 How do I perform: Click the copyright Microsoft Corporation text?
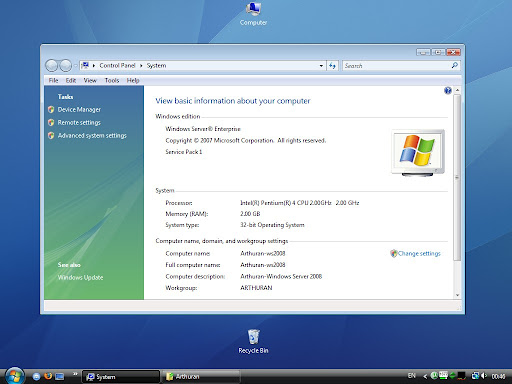246,140
